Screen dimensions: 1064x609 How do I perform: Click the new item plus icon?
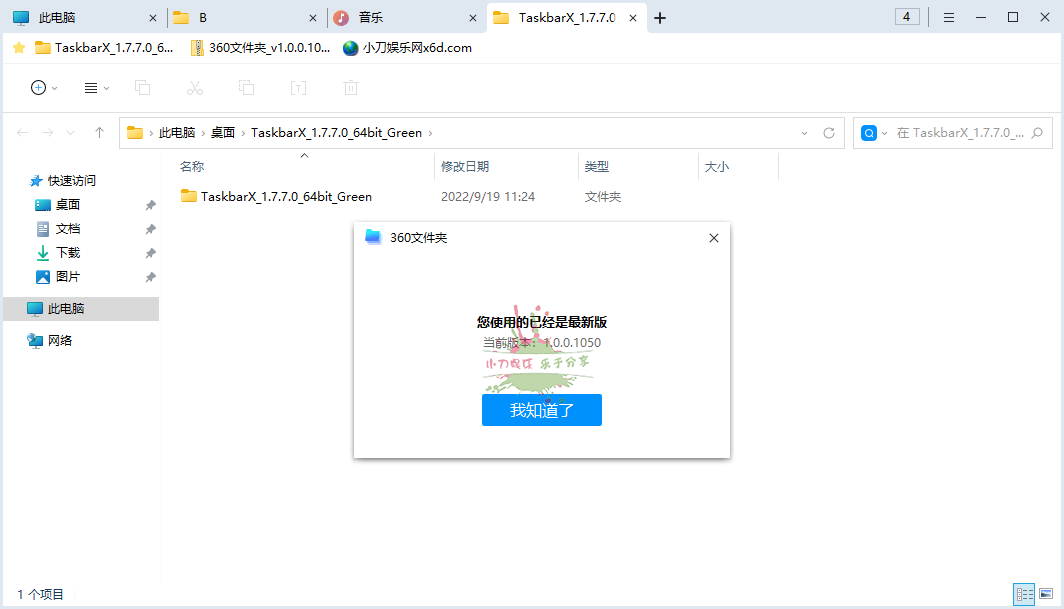[41, 88]
